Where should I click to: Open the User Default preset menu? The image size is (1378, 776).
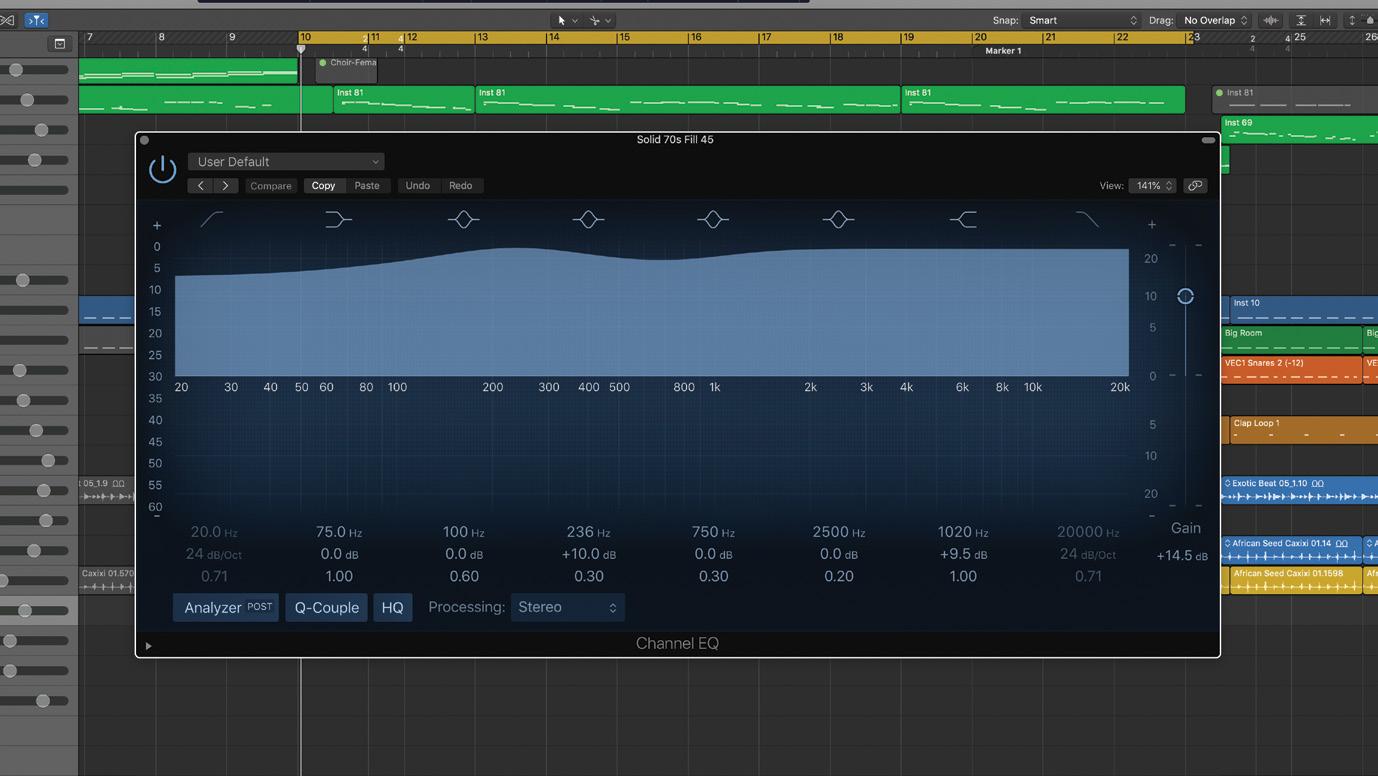(286, 162)
